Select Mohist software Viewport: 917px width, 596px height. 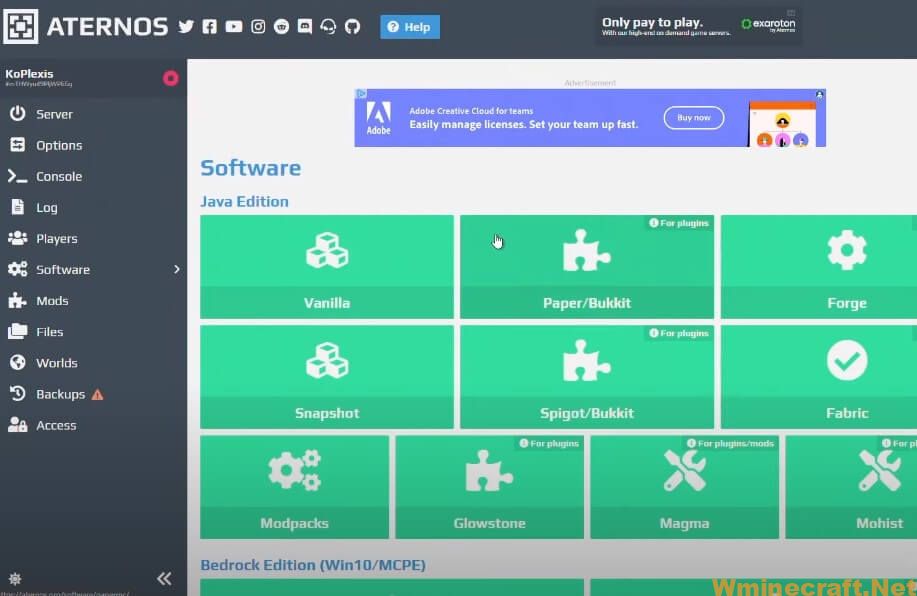(851, 487)
